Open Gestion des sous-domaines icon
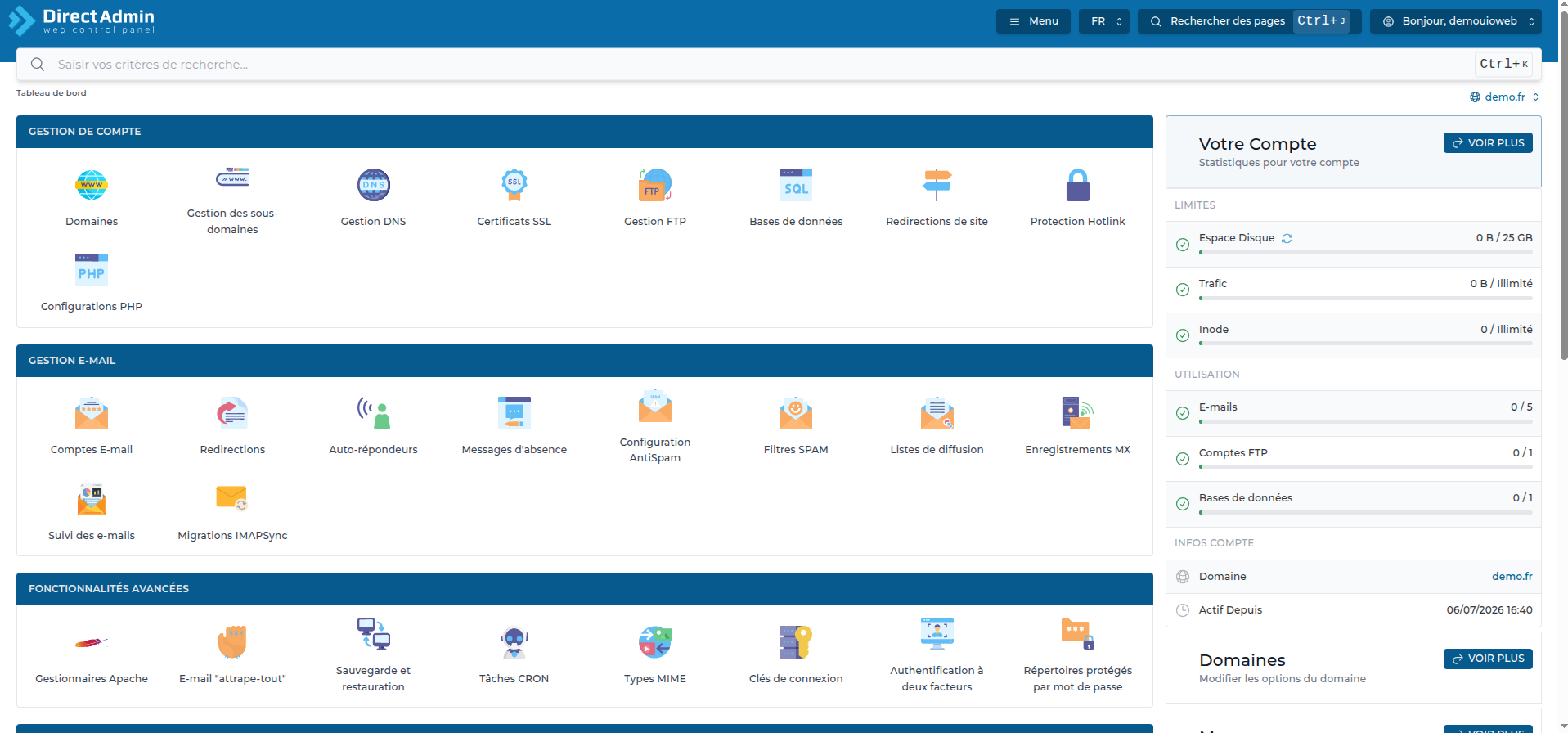Image resolution: width=1568 pixels, height=733 pixels. point(232,177)
